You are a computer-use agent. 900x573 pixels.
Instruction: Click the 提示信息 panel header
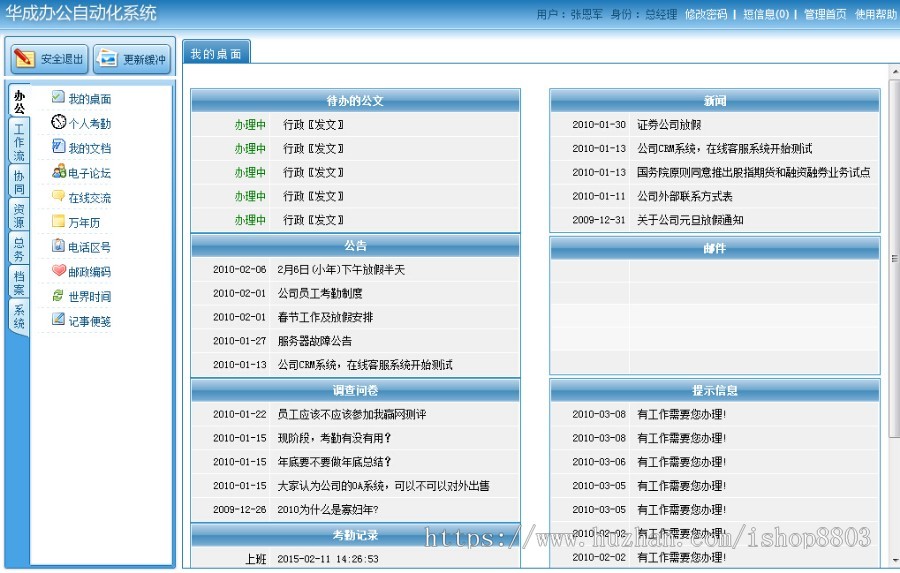(x=715, y=390)
